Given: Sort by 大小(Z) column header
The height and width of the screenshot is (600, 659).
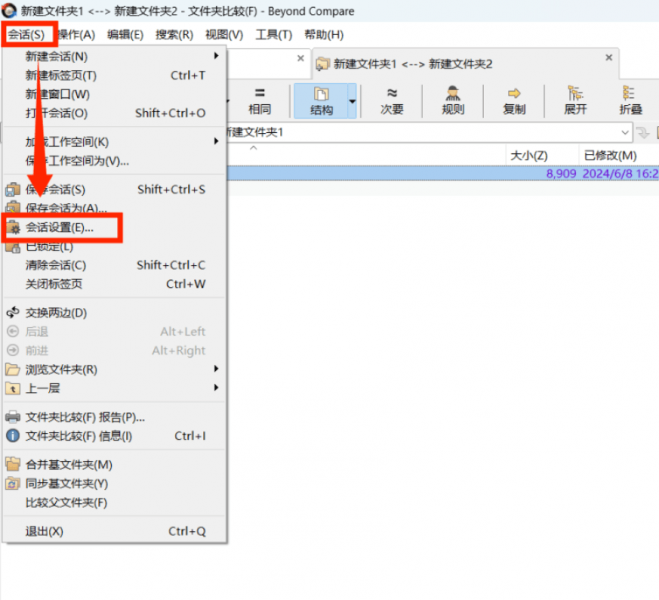Looking at the screenshot, I should coord(529,156).
